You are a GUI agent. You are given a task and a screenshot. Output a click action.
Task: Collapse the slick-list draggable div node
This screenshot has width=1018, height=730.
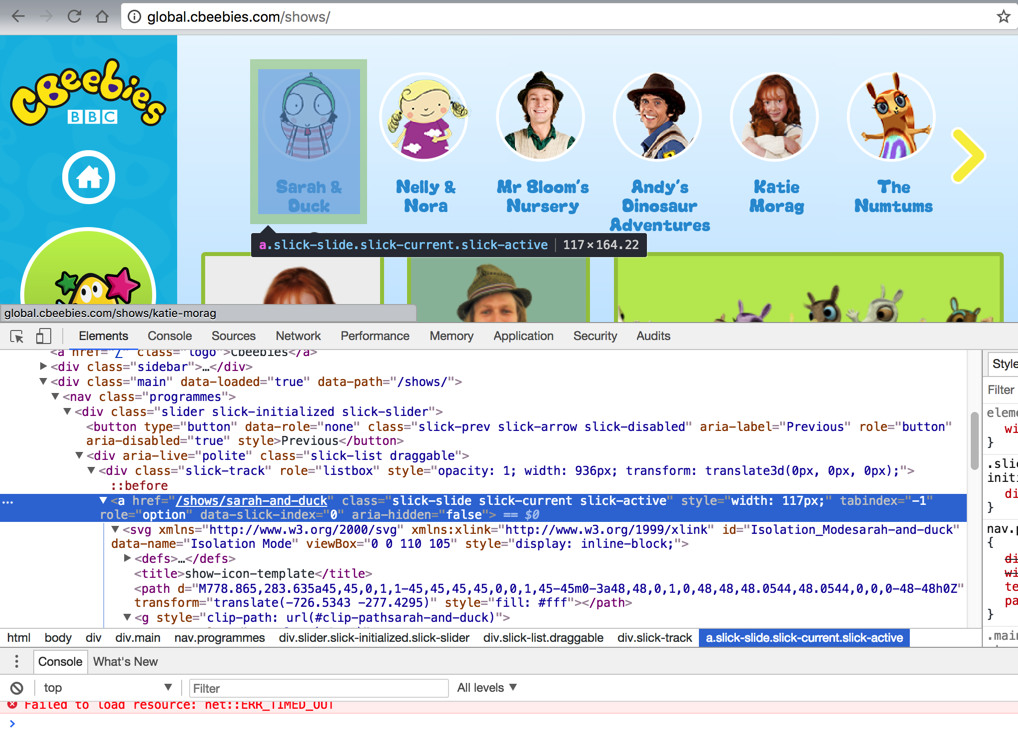point(79,455)
